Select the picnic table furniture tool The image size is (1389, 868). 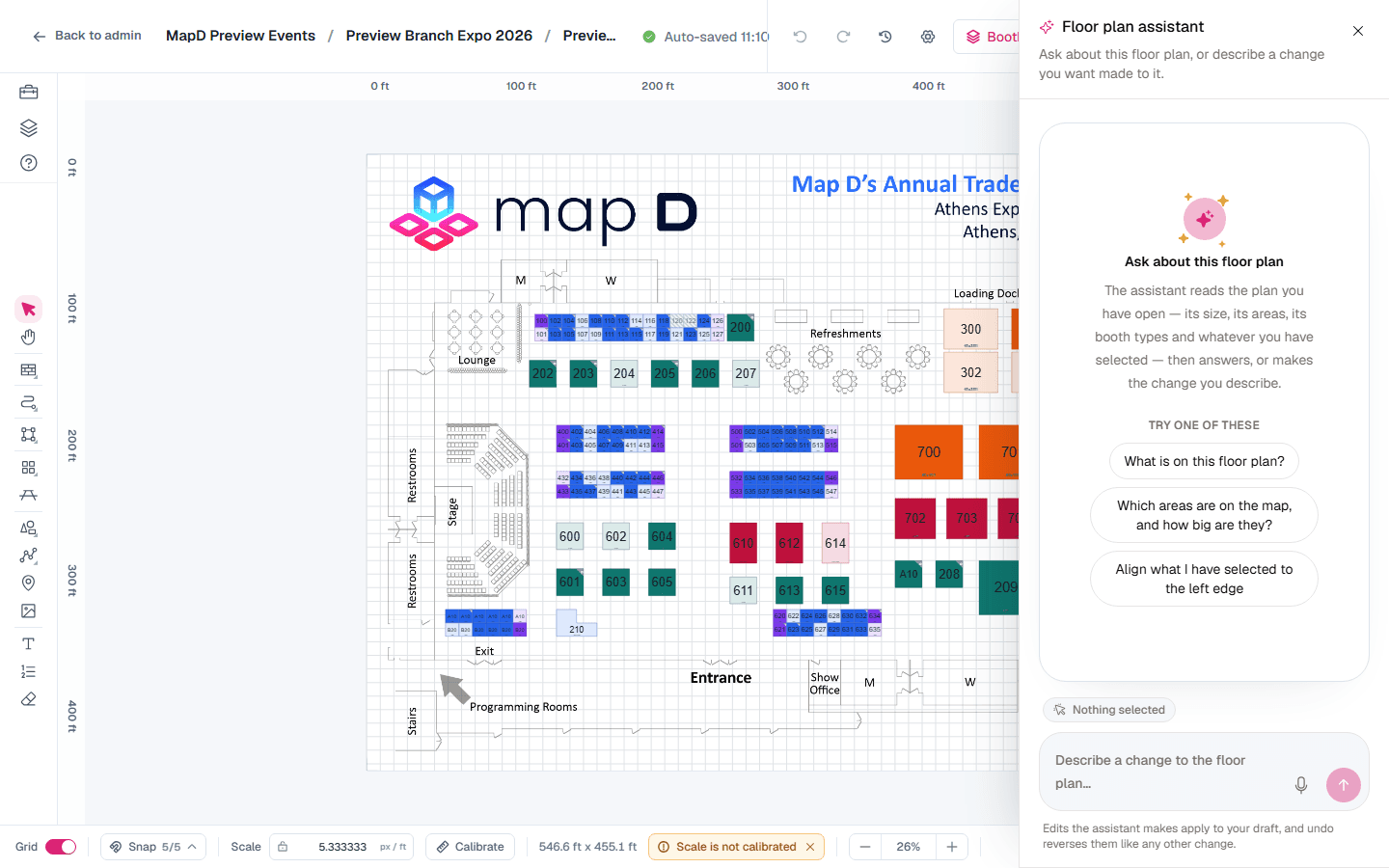click(x=28, y=495)
